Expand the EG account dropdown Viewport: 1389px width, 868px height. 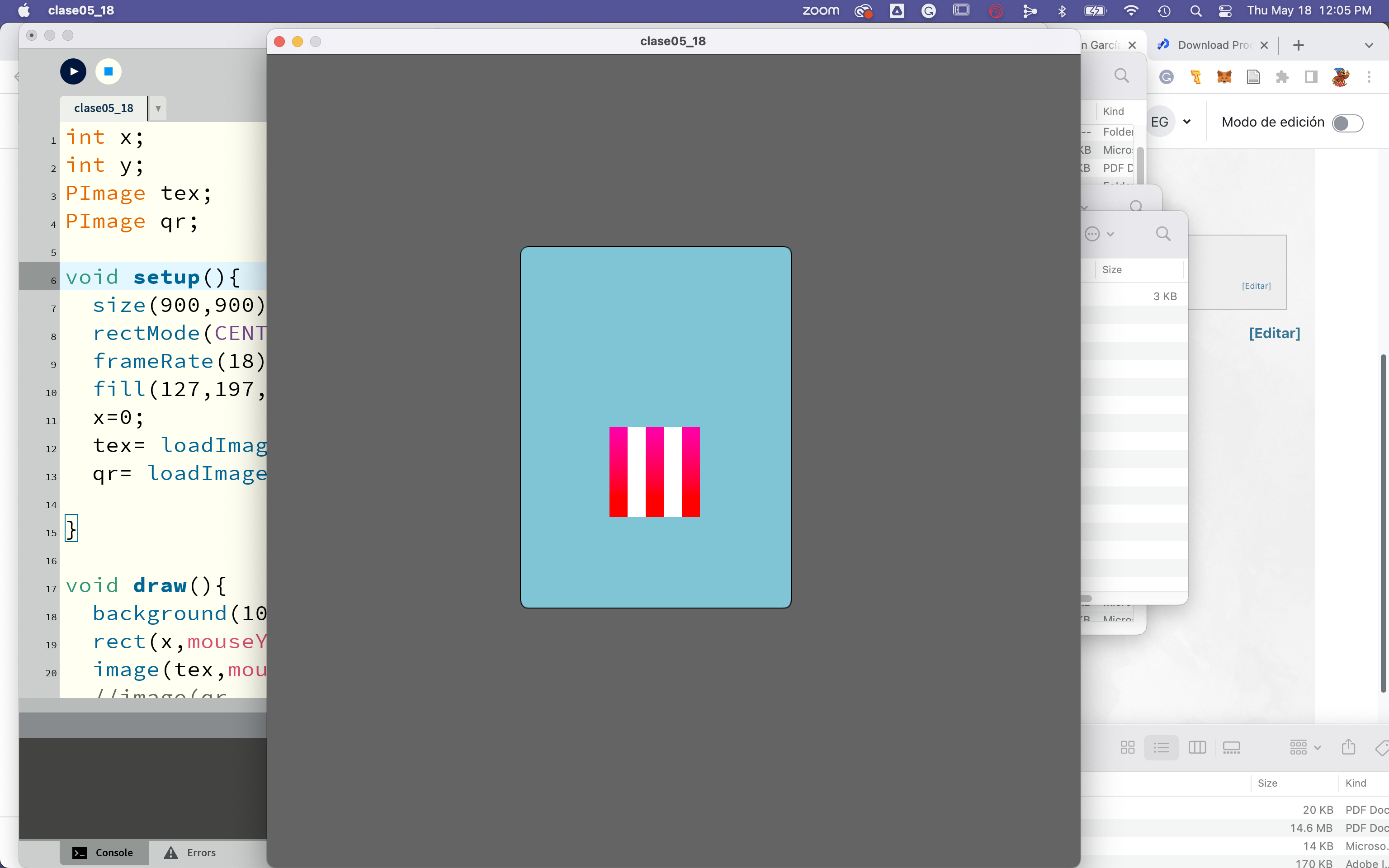click(x=1186, y=122)
